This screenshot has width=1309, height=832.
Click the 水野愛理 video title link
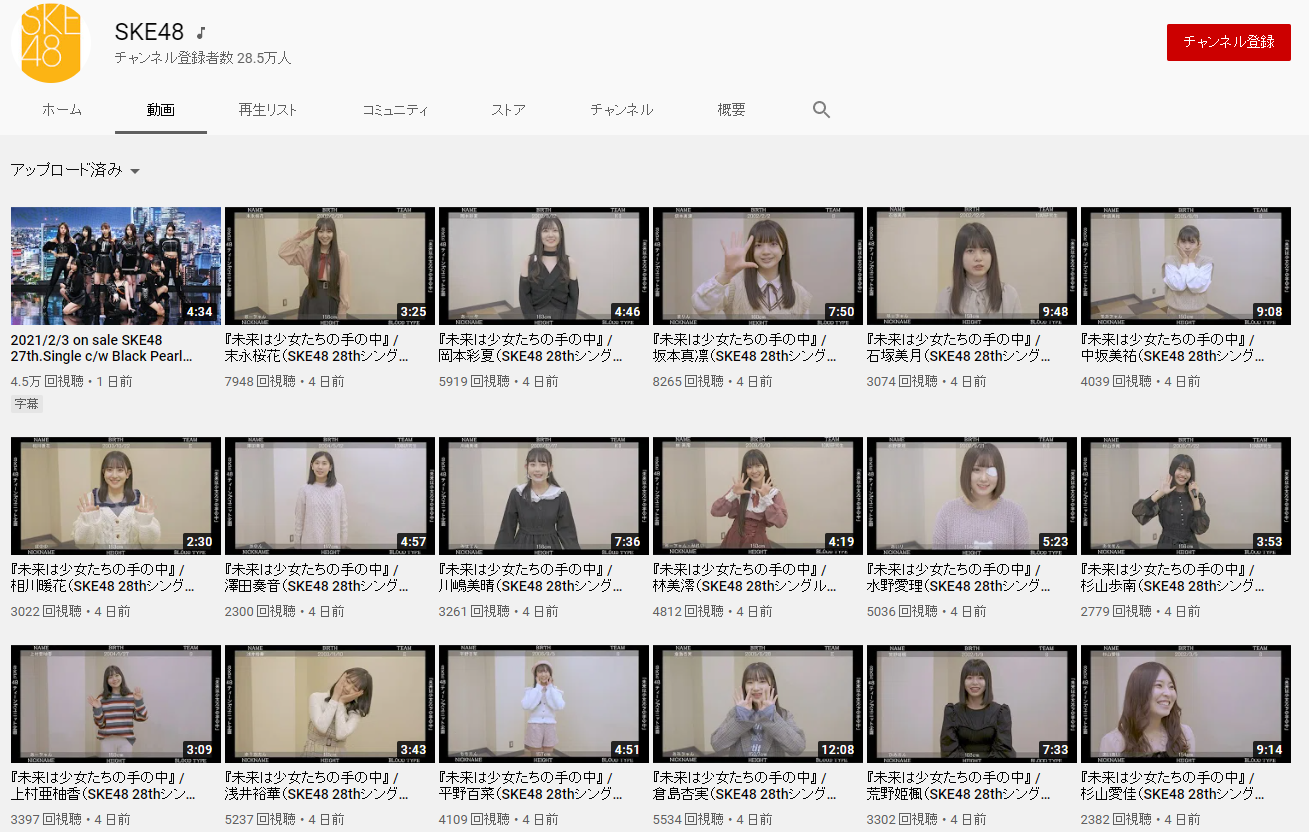coord(960,578)
